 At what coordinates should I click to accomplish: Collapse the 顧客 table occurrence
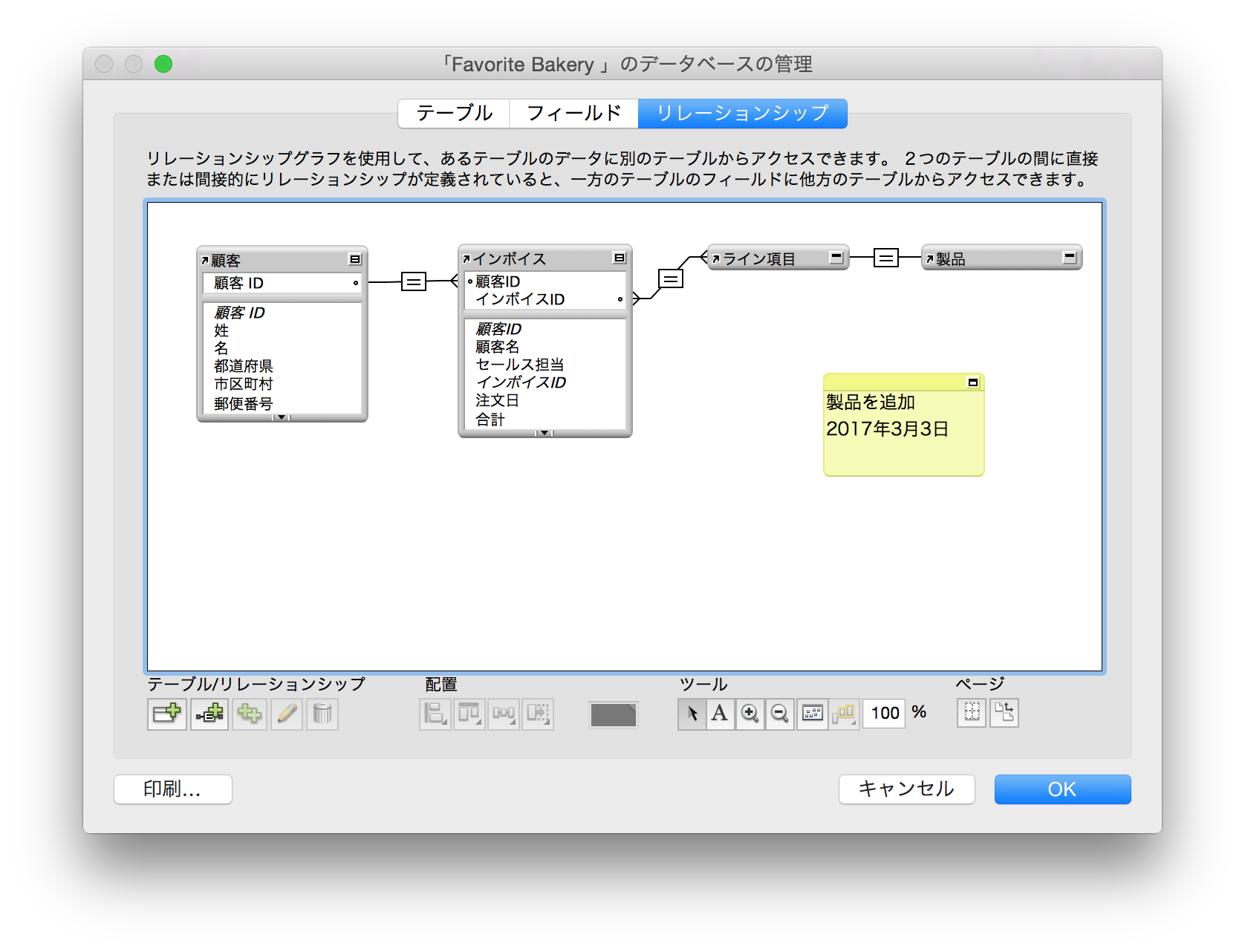click(x=355, y=259)
